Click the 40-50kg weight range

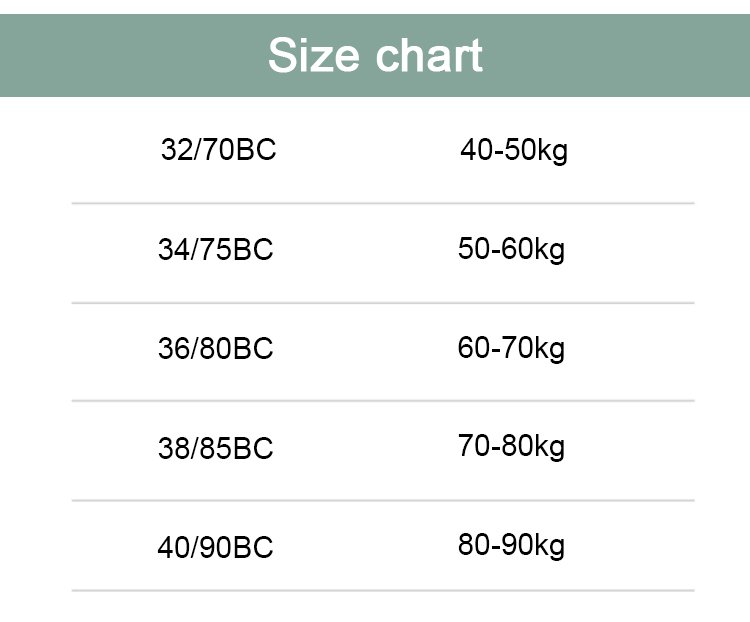513,150
